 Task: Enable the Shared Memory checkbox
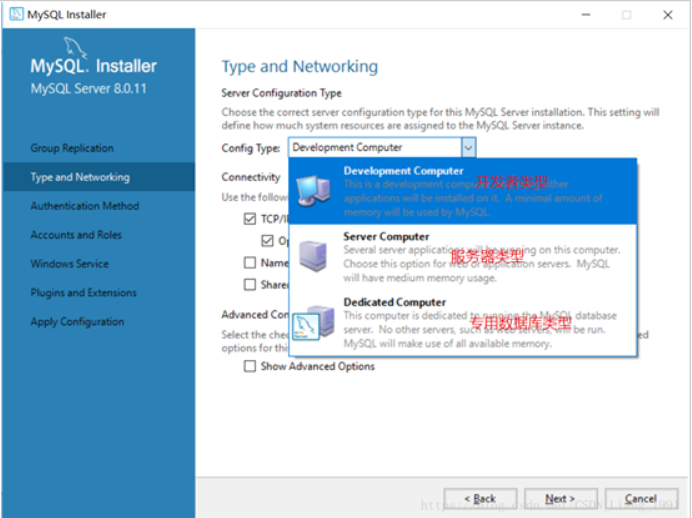[250, 285]
